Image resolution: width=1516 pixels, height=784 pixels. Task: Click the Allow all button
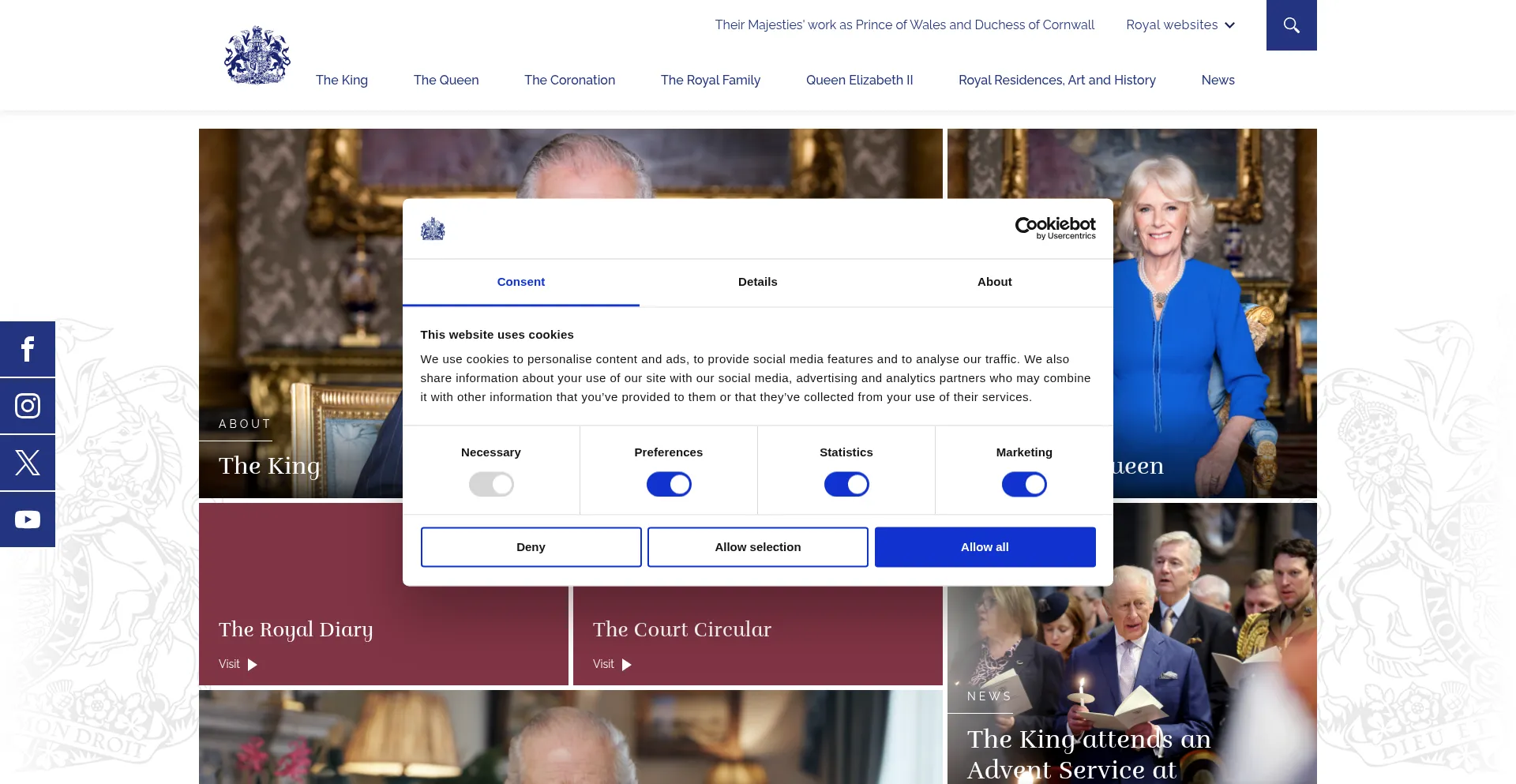pos(985,547)
